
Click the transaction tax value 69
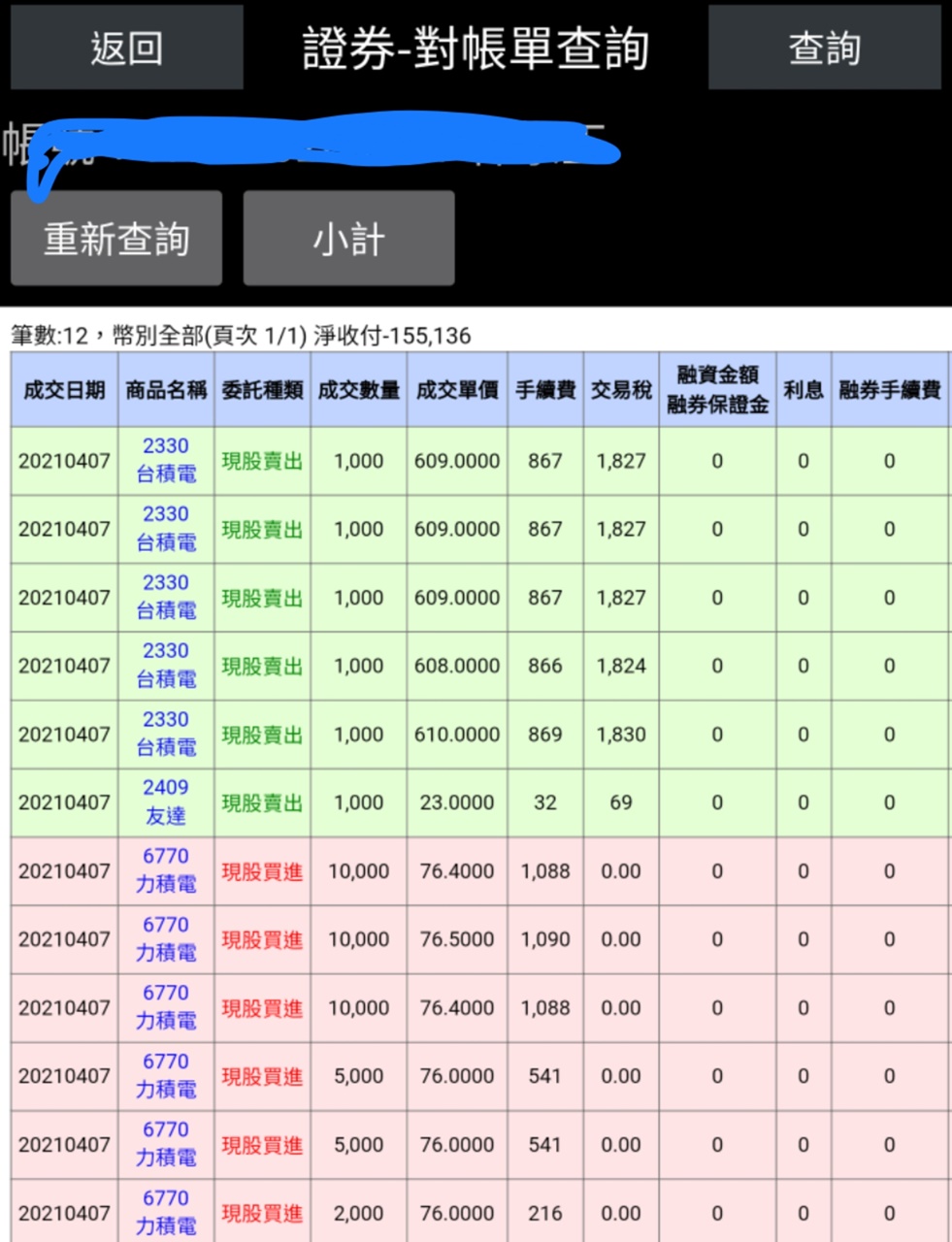point(621,802)
